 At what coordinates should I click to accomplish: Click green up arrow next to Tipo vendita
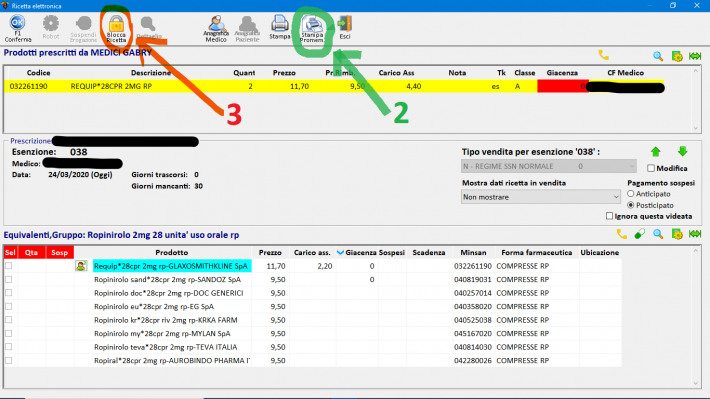pyautogui.click(x=656, y=152)
